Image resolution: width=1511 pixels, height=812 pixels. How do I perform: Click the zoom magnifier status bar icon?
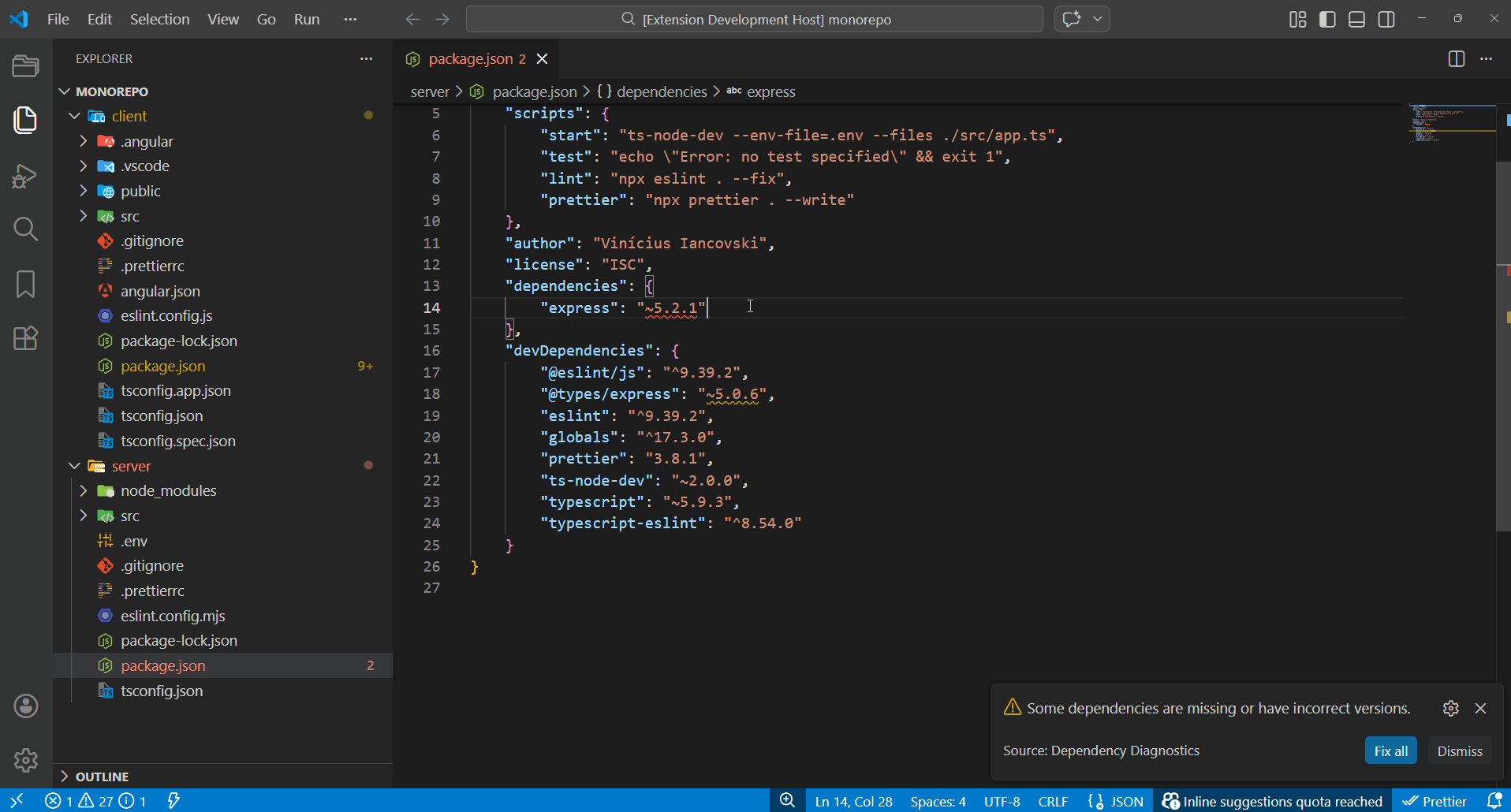(x=787, y=801)
